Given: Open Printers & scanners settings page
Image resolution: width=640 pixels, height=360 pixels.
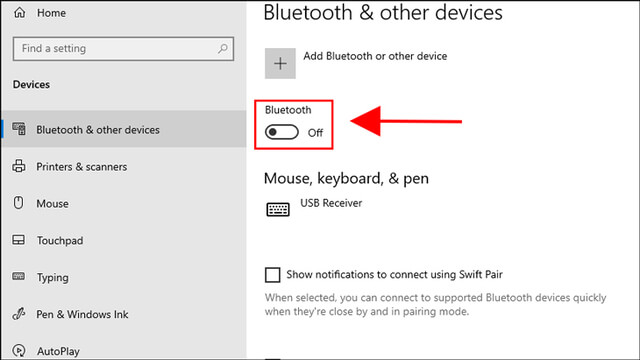Looking at the screenshot, I should [x=82, y=167].
